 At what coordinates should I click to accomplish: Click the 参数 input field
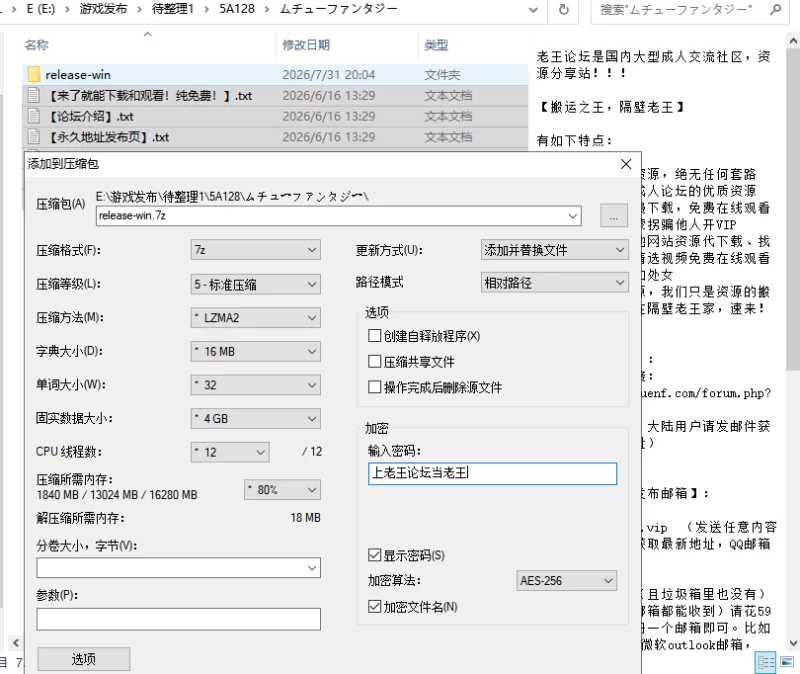[x=179, y=619]
